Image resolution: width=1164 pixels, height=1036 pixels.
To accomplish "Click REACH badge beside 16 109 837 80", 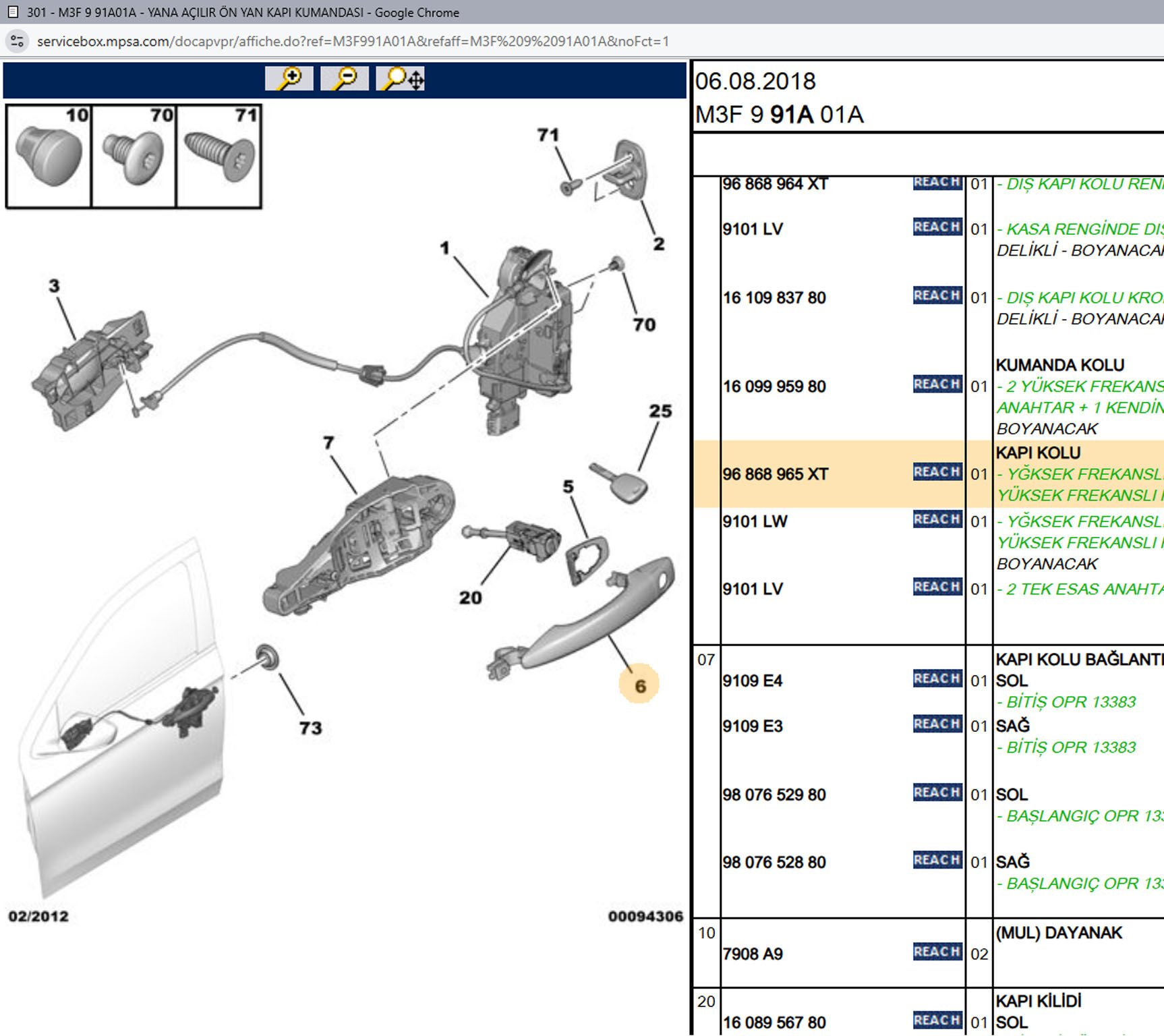I will click(x=937, y=295).
